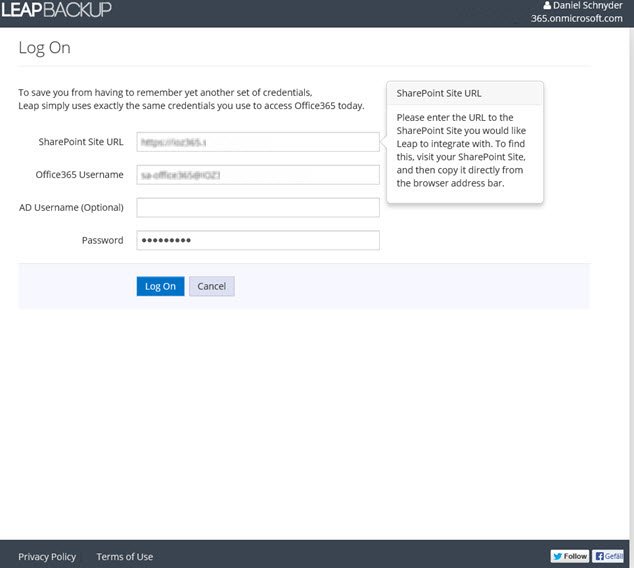
Task: Click the Twitter bird icon
Action: (558, 556)
